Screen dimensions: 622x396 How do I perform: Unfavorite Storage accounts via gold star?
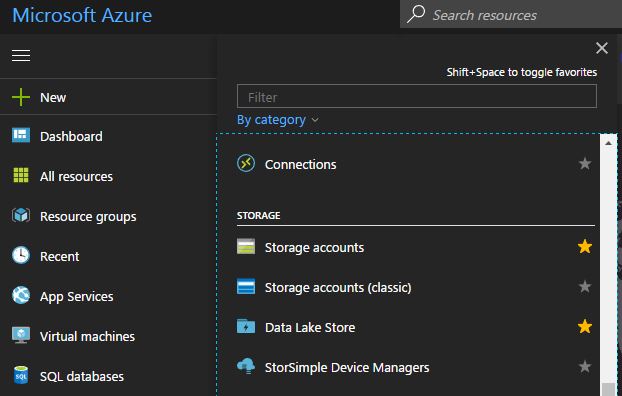click(x=585, y=246)
